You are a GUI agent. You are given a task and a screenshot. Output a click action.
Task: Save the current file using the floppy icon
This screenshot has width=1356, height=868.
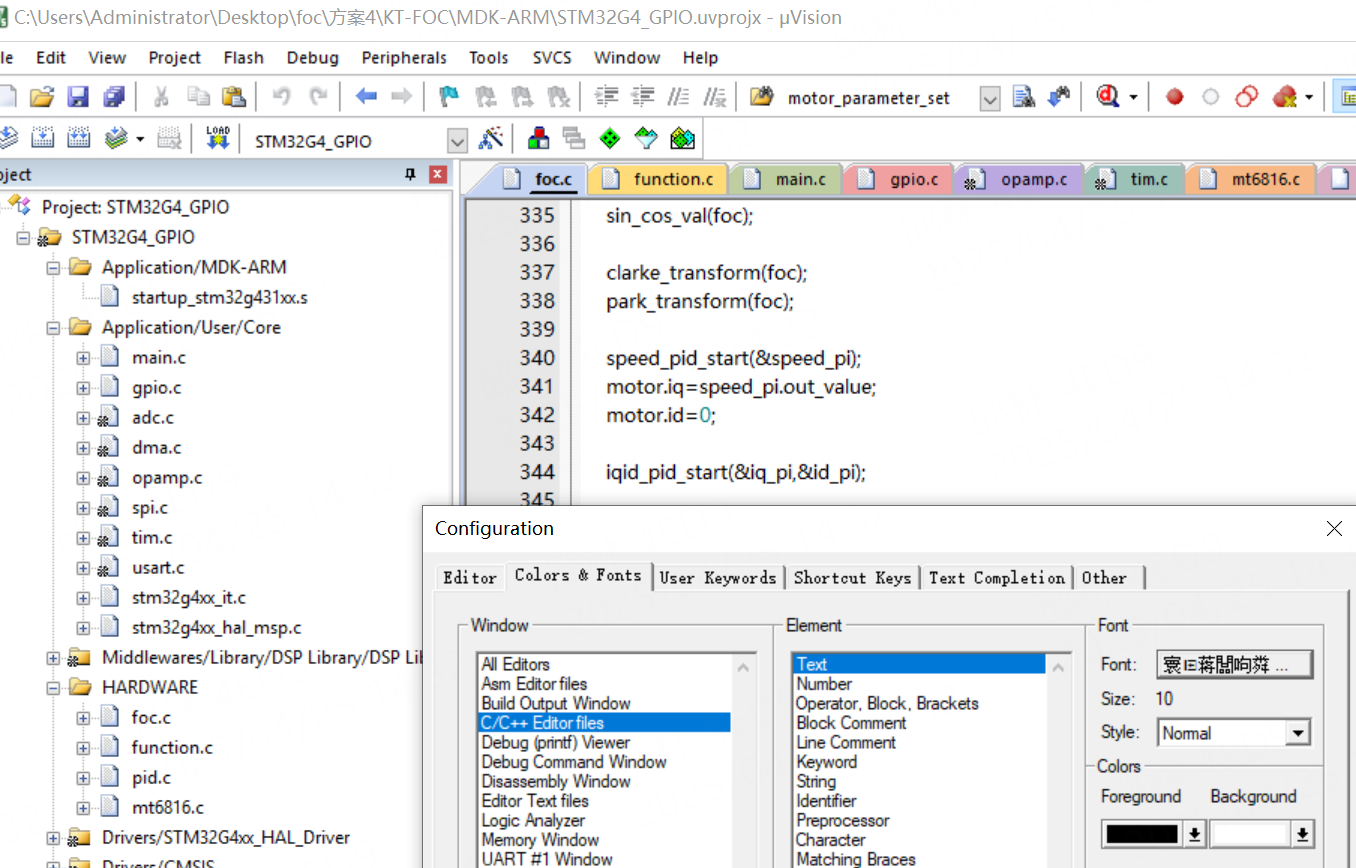click(78, 97)
